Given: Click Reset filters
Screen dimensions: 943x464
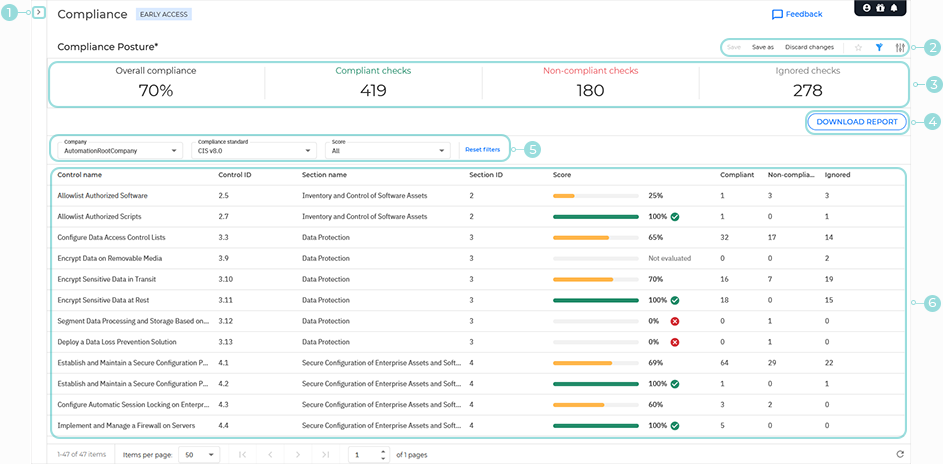Looking at the screenshot, I should (x=482, y=150).
